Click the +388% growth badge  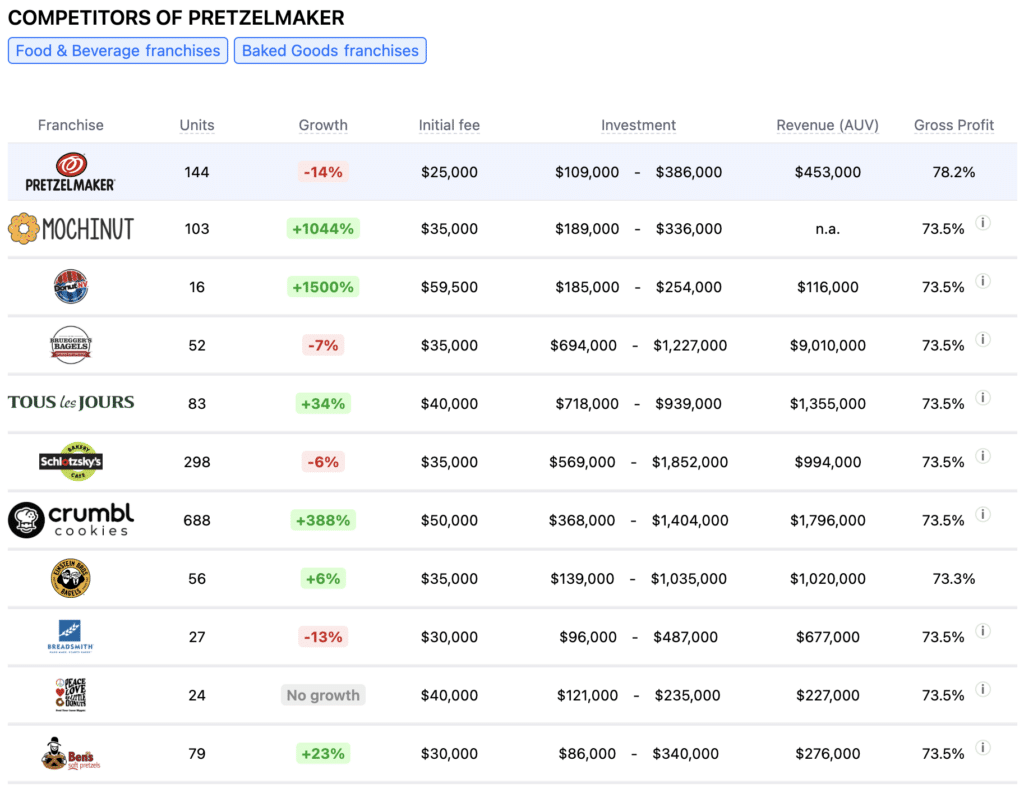click(x=323, y=520)
